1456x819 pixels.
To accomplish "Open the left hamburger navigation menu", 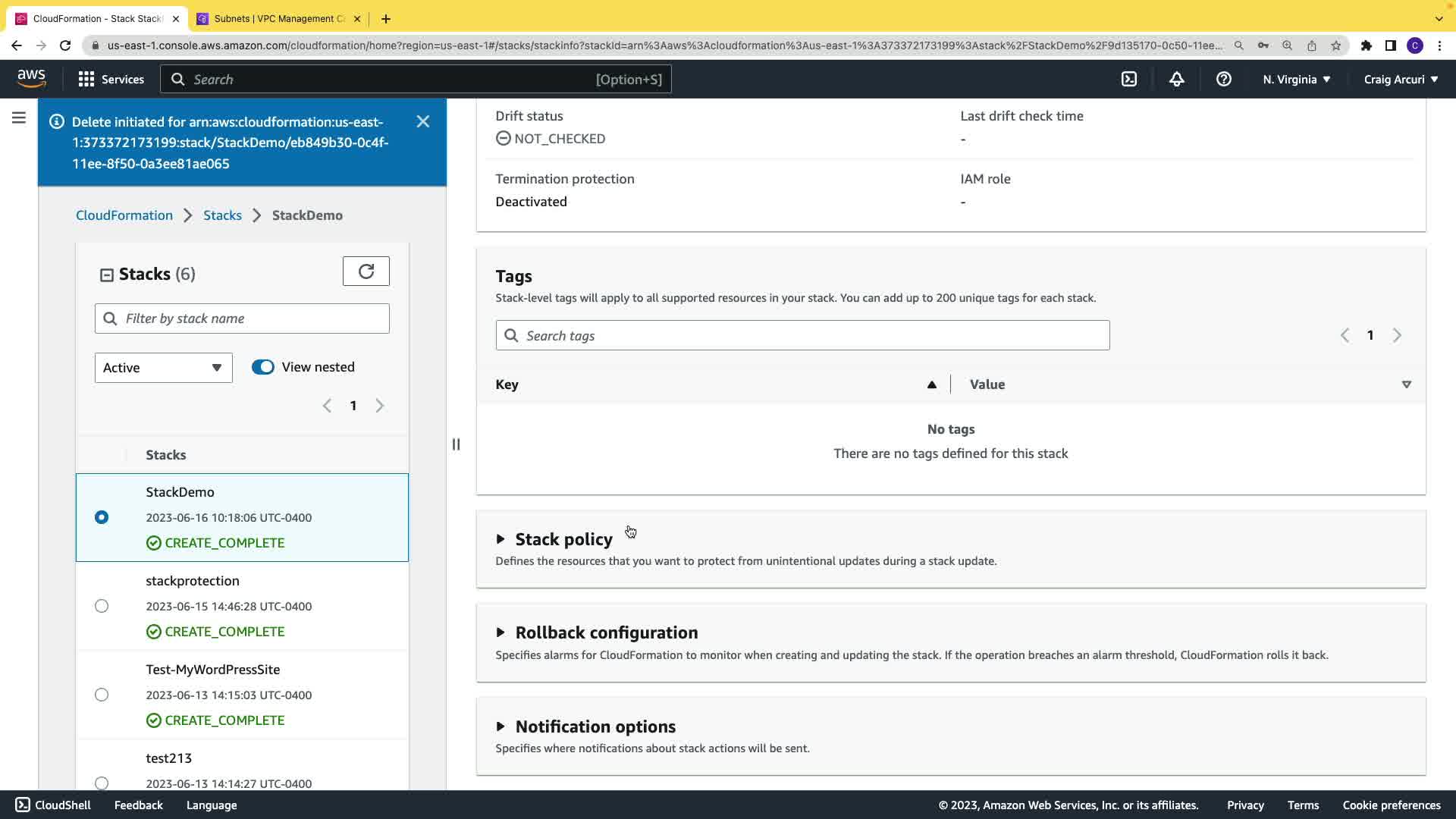I will coord(19,118).
